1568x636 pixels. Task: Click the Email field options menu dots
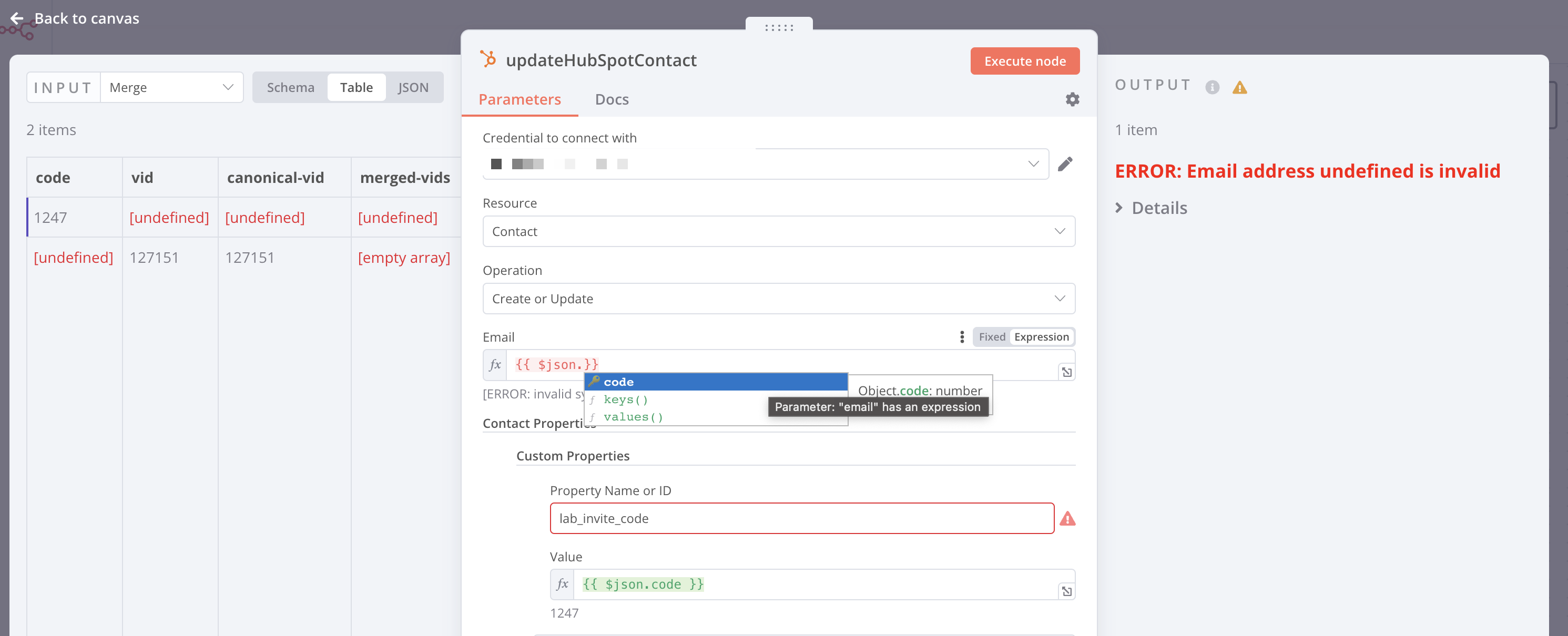(962, 337)
